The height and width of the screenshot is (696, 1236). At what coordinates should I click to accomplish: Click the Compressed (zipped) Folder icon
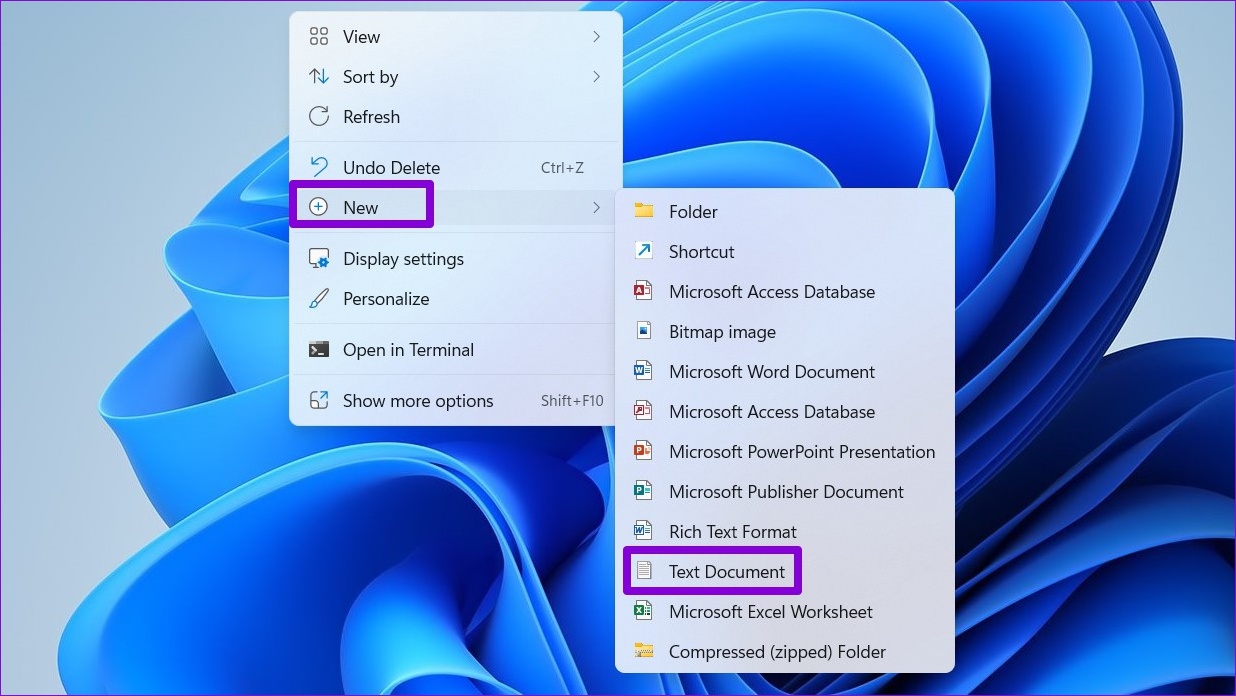tap(644, 651)
